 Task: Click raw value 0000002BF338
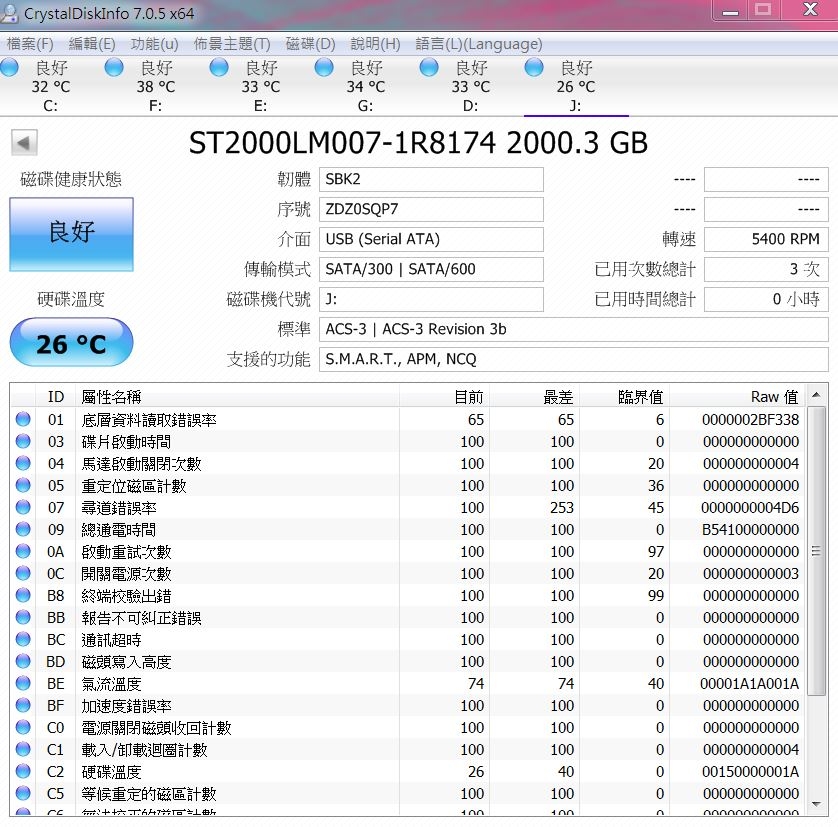coord(750,420)
